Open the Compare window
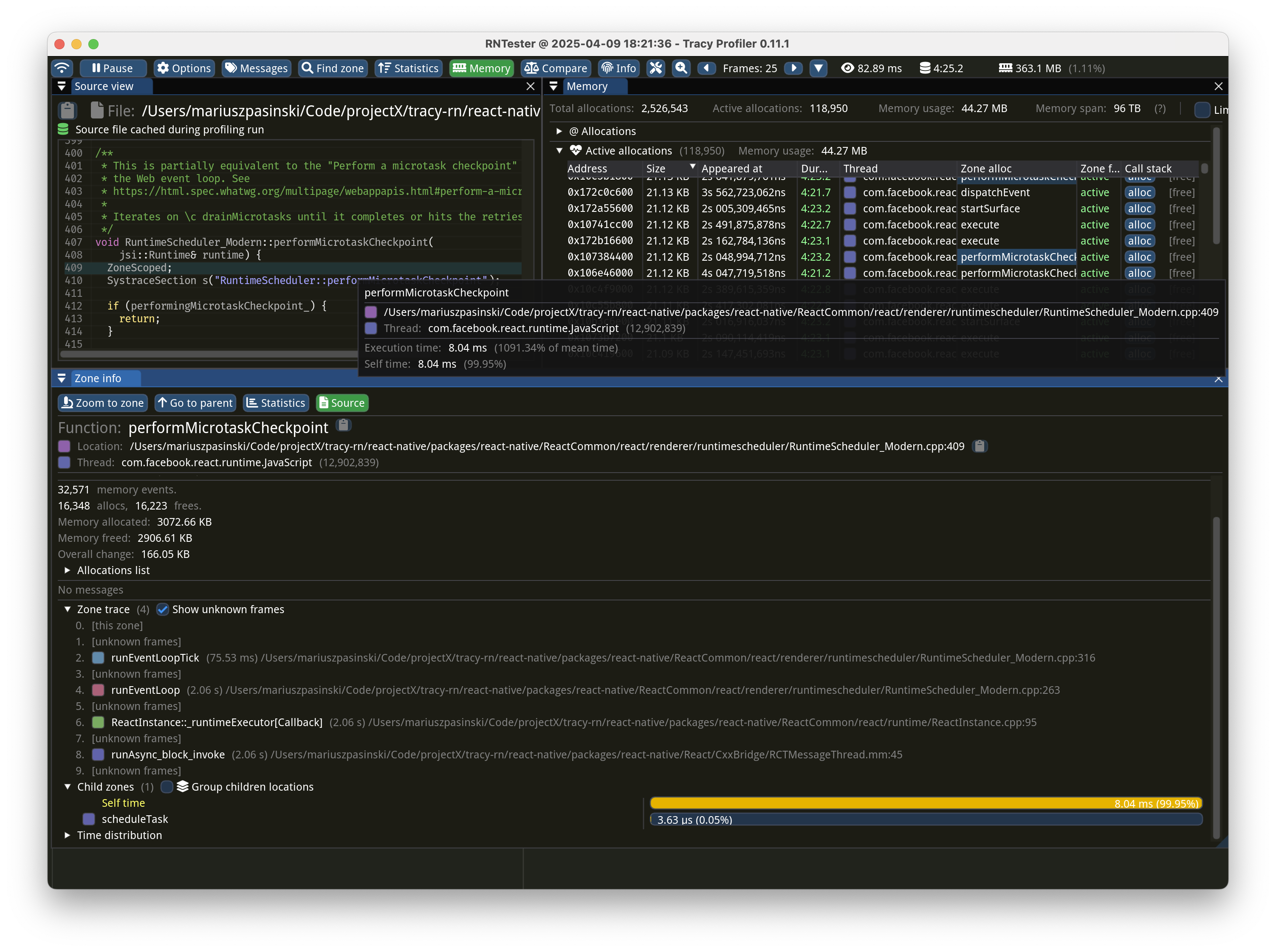Viewport: 1276px width, 952px height. [x=556, y=68]
